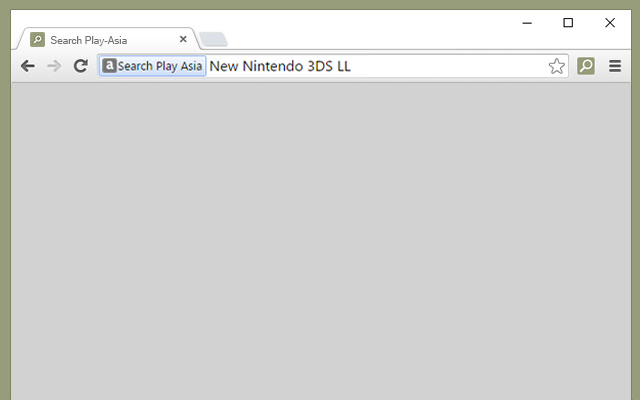The height and width of the screenshot is (400, 640).
Task: Select the Search Play-Asia tab
Action: point(107,40)
